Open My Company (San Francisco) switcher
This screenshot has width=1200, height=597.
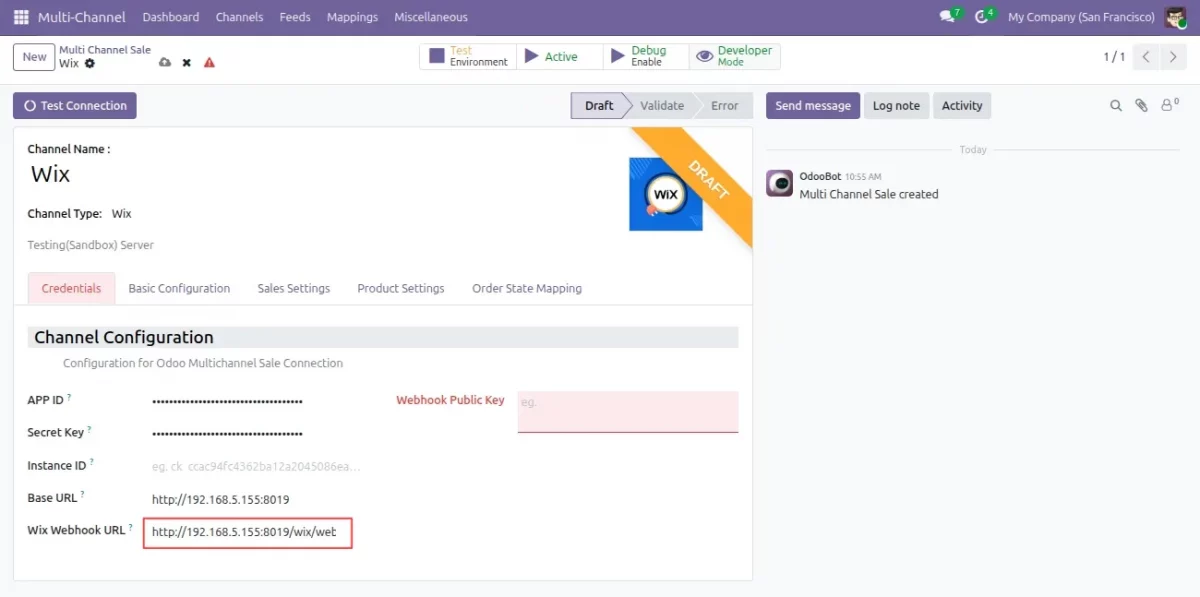(1081, 17)
